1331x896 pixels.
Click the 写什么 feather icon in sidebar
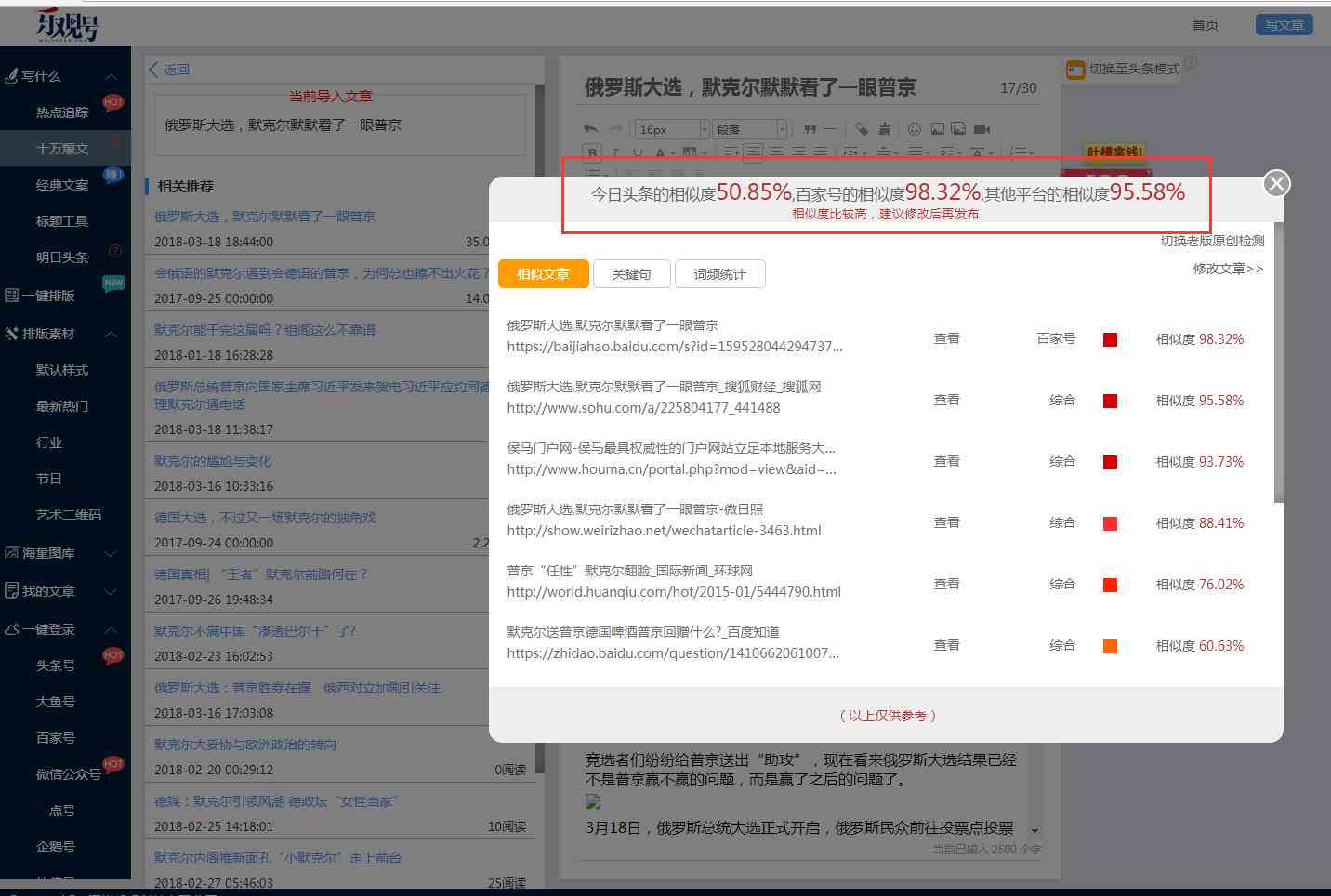11,75
